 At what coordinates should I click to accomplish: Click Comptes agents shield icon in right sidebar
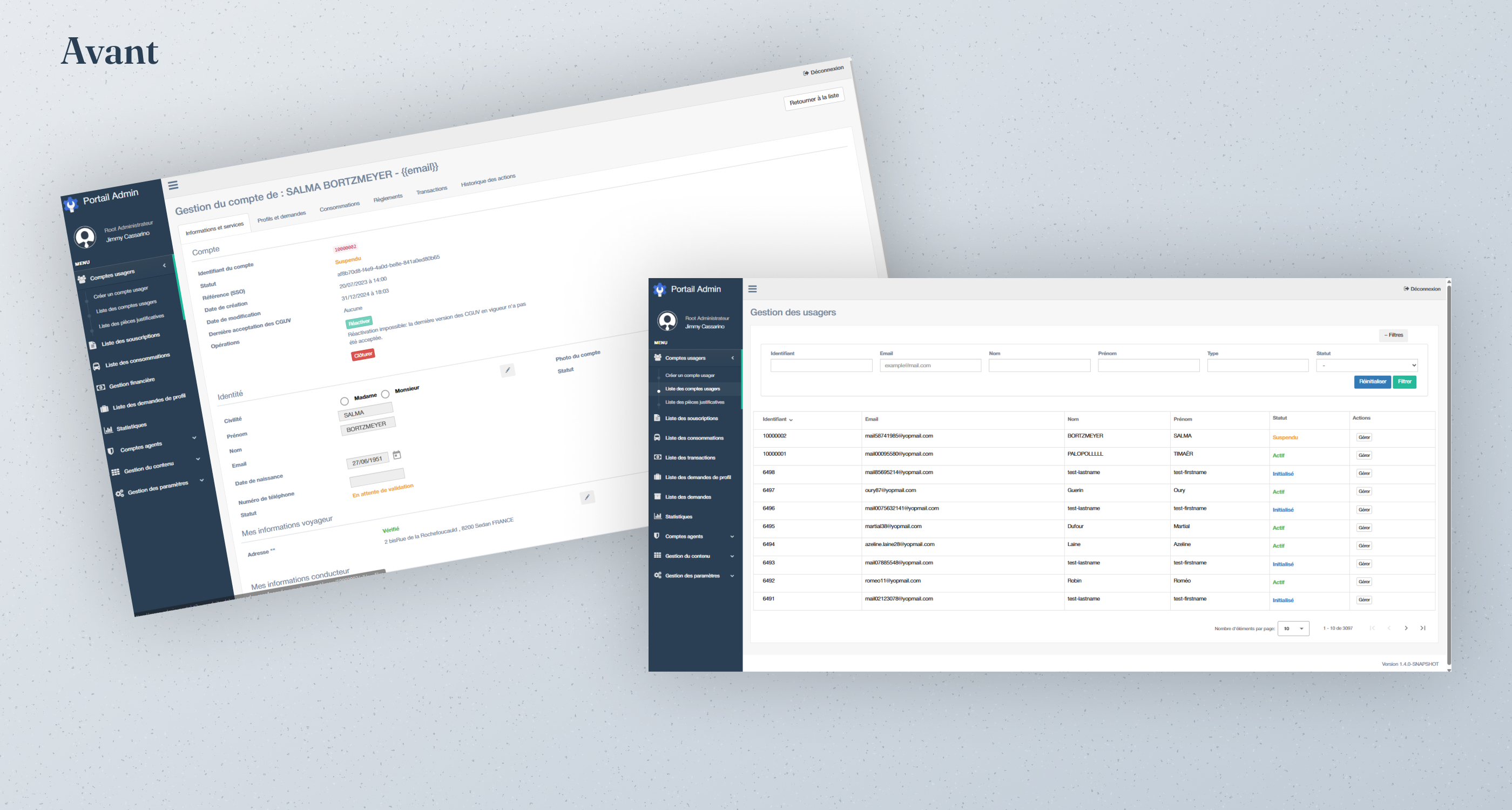(x=657, y=536)
